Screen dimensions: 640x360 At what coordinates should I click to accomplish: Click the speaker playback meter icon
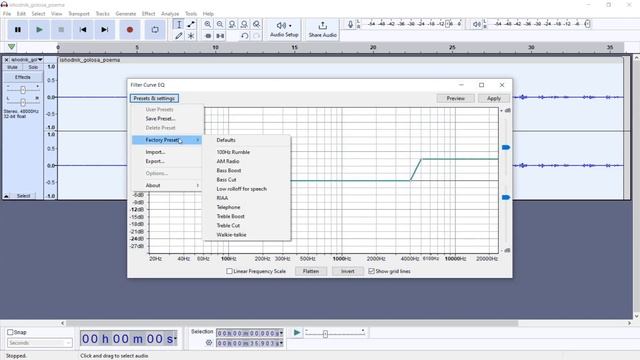(476, 24)
